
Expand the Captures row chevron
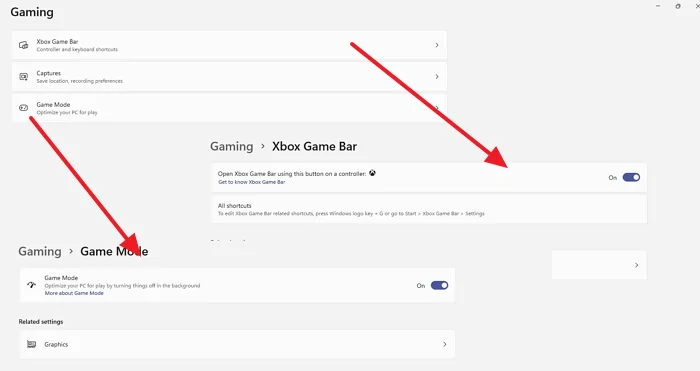click(x=437, y=77)
